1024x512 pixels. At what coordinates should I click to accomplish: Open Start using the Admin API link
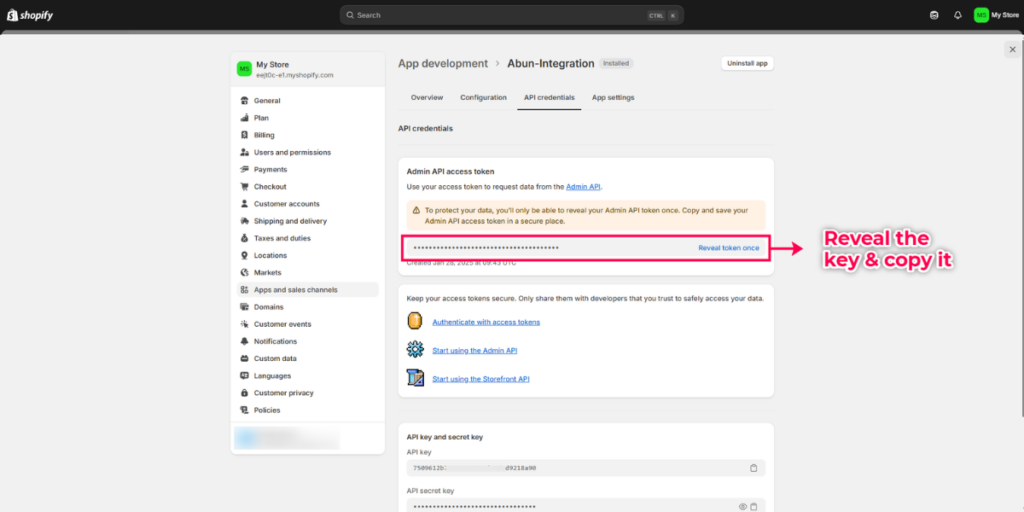(x=475, y=351)
